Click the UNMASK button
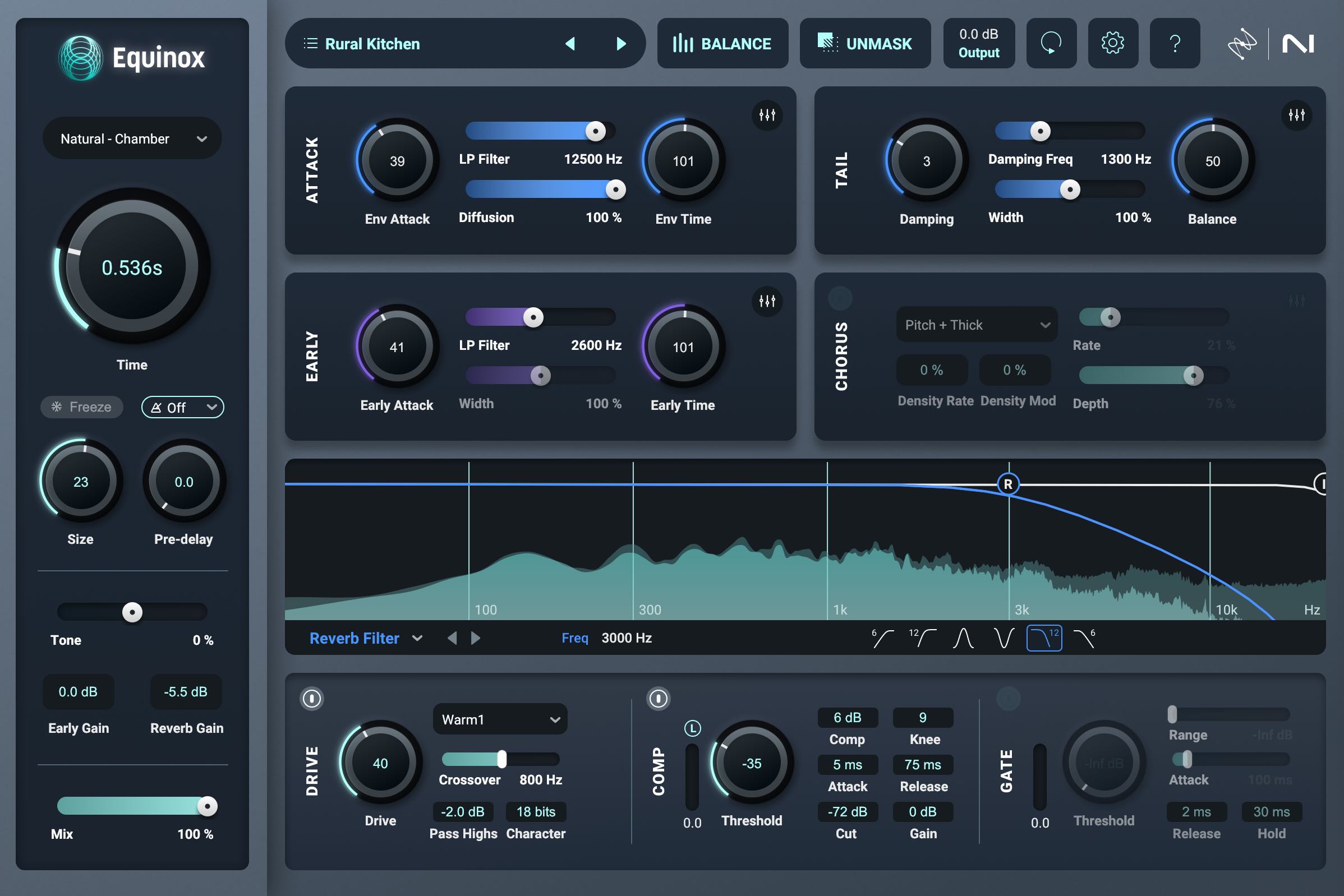Screen dimensions: 1344x896 click(864, 44)
